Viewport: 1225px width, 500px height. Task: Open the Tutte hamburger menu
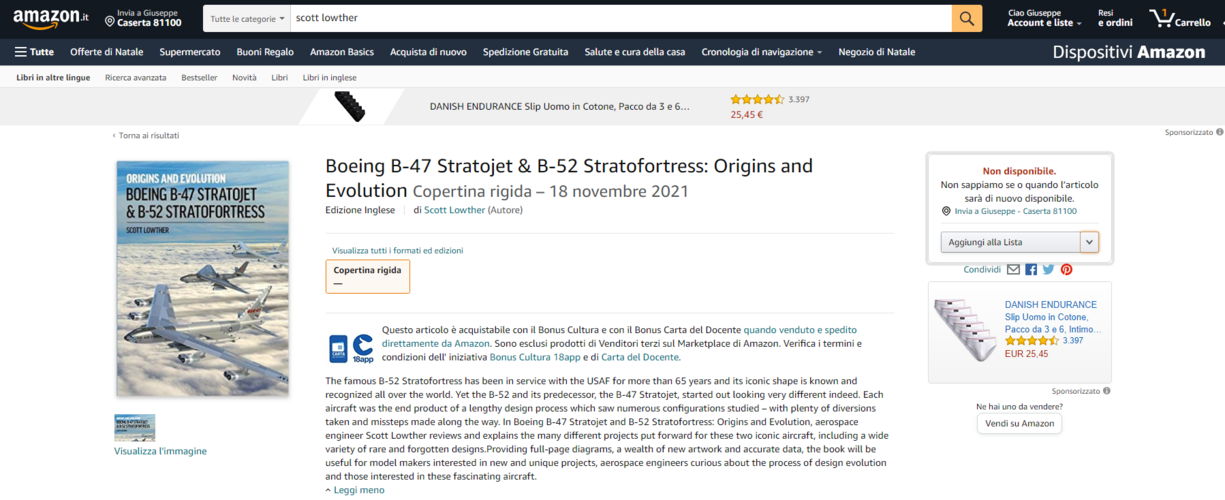(x=34, y=52)
